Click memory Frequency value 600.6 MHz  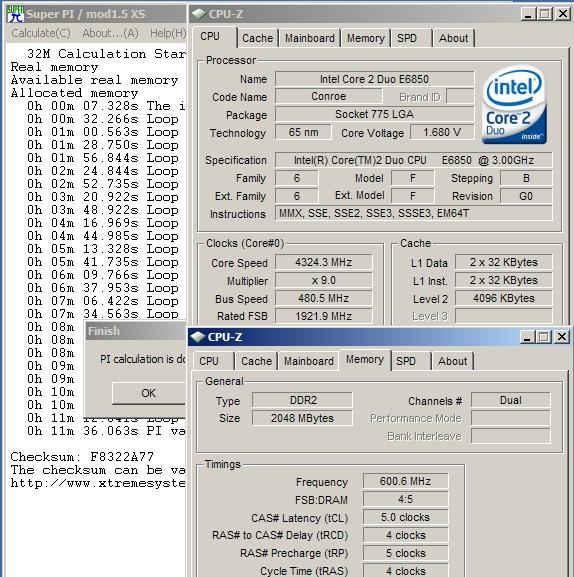(x=405, y=481)
